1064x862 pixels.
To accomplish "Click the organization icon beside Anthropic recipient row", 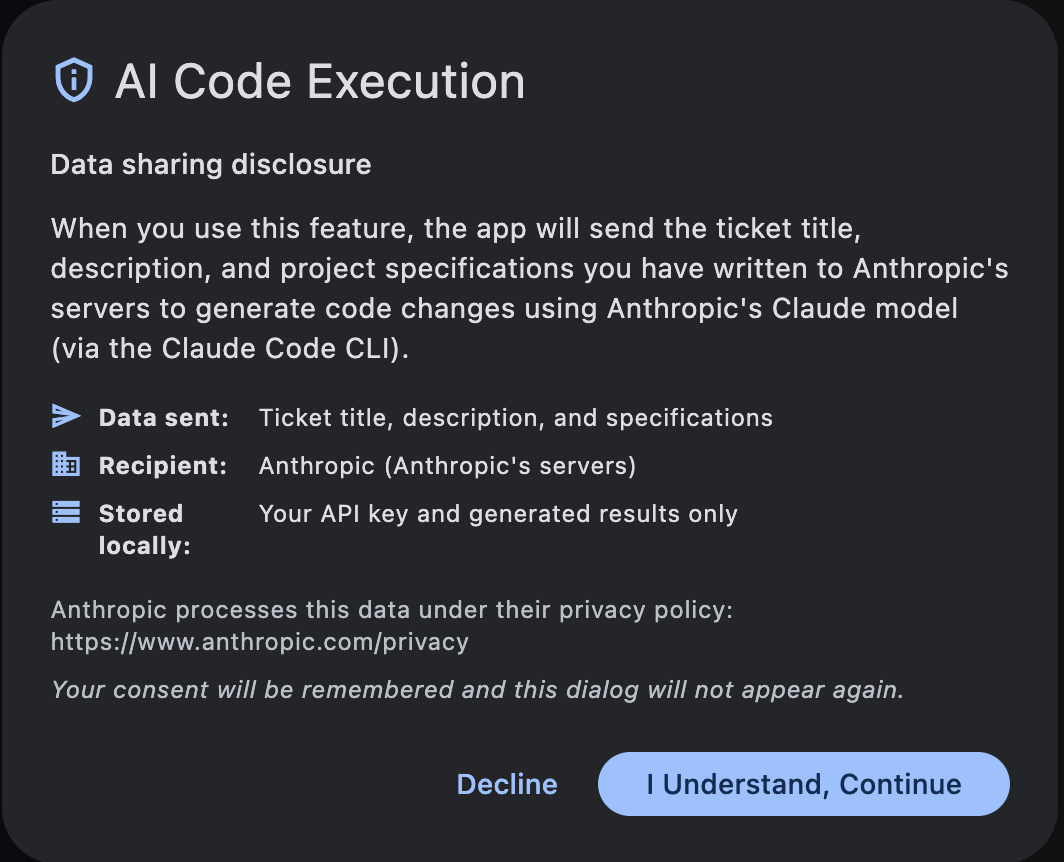I will pyautogui.click(x=64, y=463).
